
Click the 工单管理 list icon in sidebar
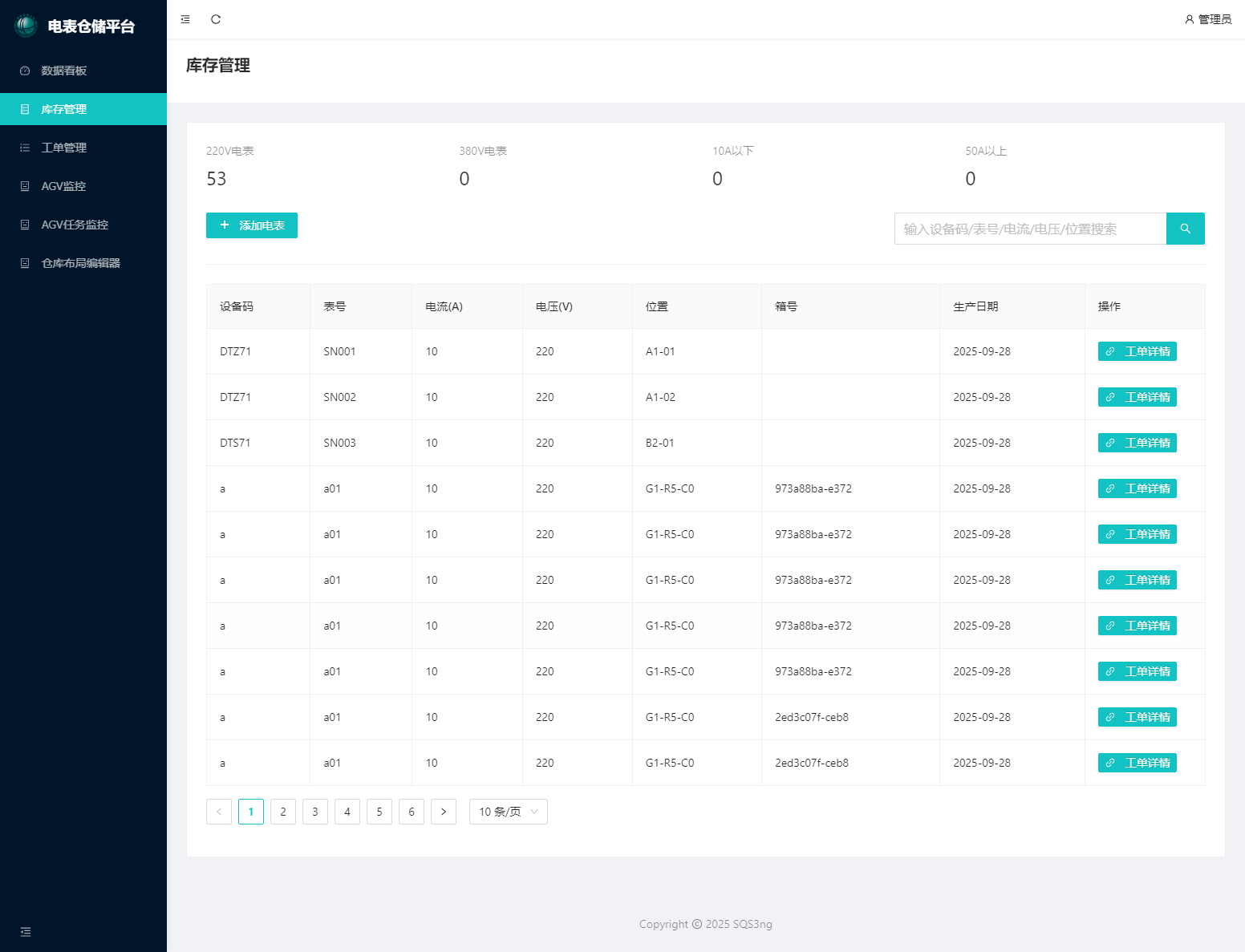click(25, 148)
